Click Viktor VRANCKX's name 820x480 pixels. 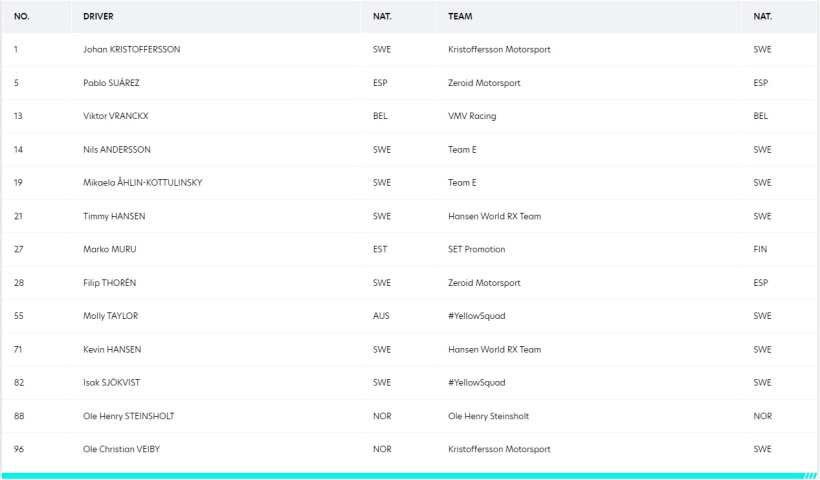coord(116,116)
